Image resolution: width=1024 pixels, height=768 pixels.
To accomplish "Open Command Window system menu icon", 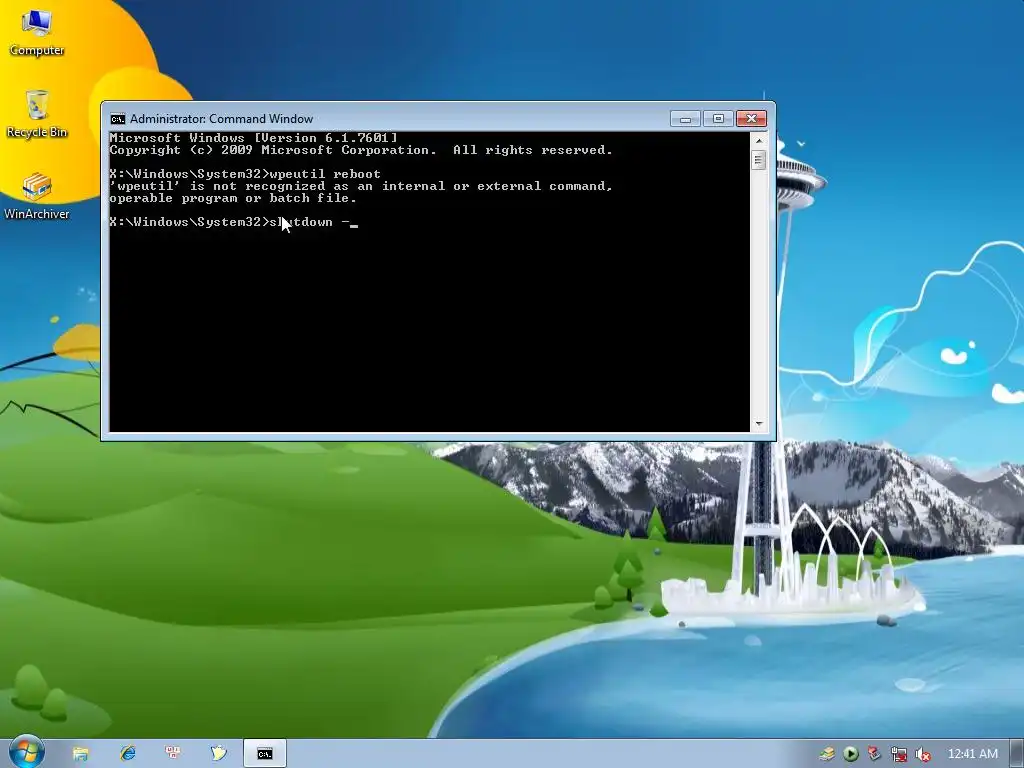I will point(118,119).
